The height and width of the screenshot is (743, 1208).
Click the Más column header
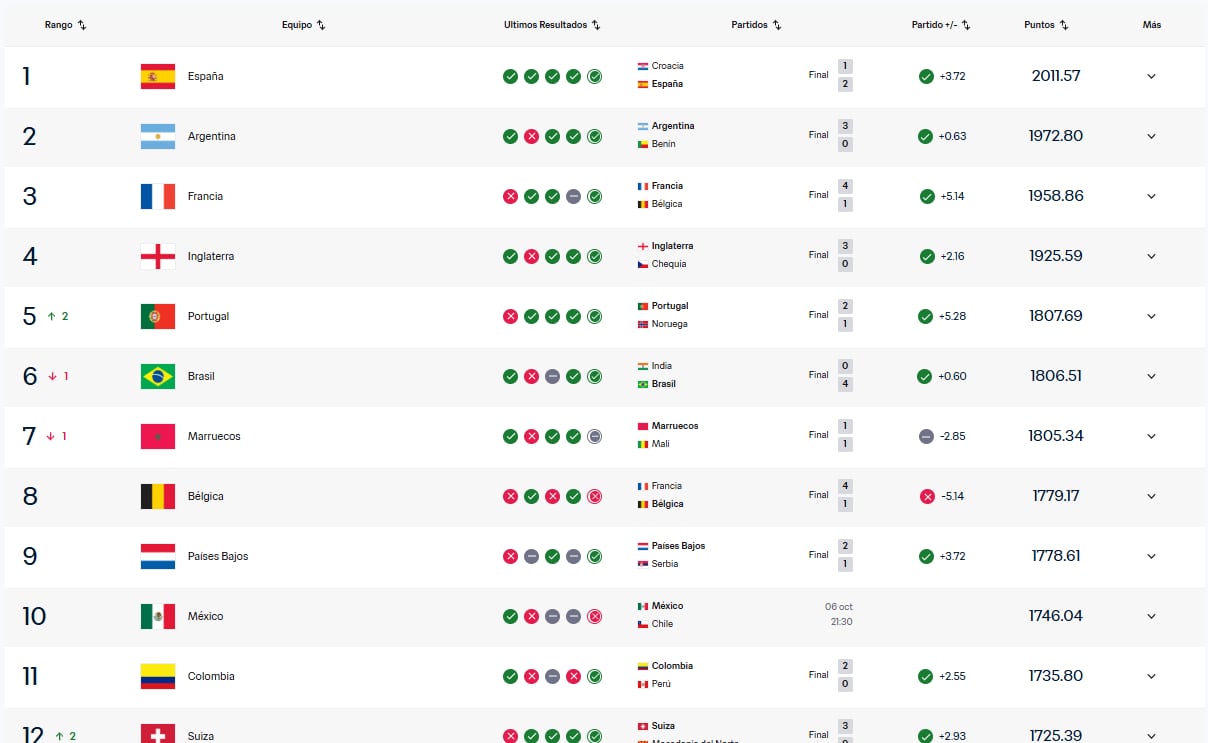1152,25
